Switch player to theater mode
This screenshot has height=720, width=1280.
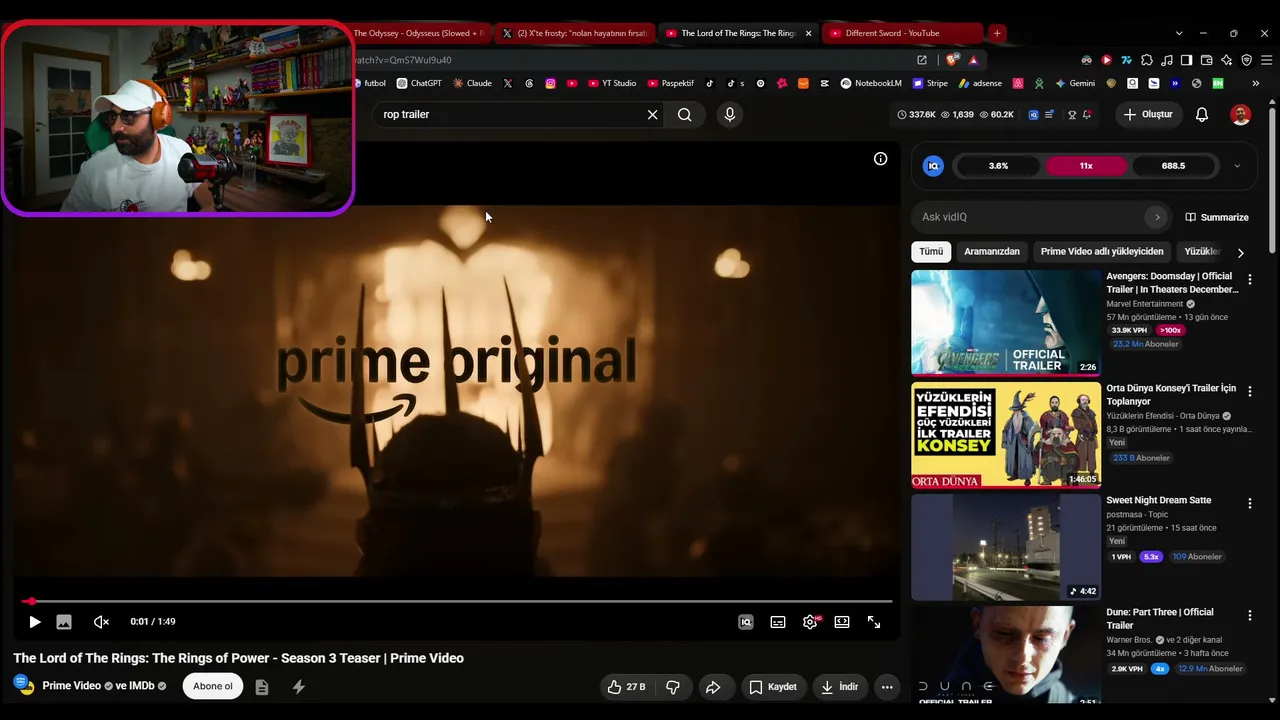pyautogui.click(x=842, y=622)
